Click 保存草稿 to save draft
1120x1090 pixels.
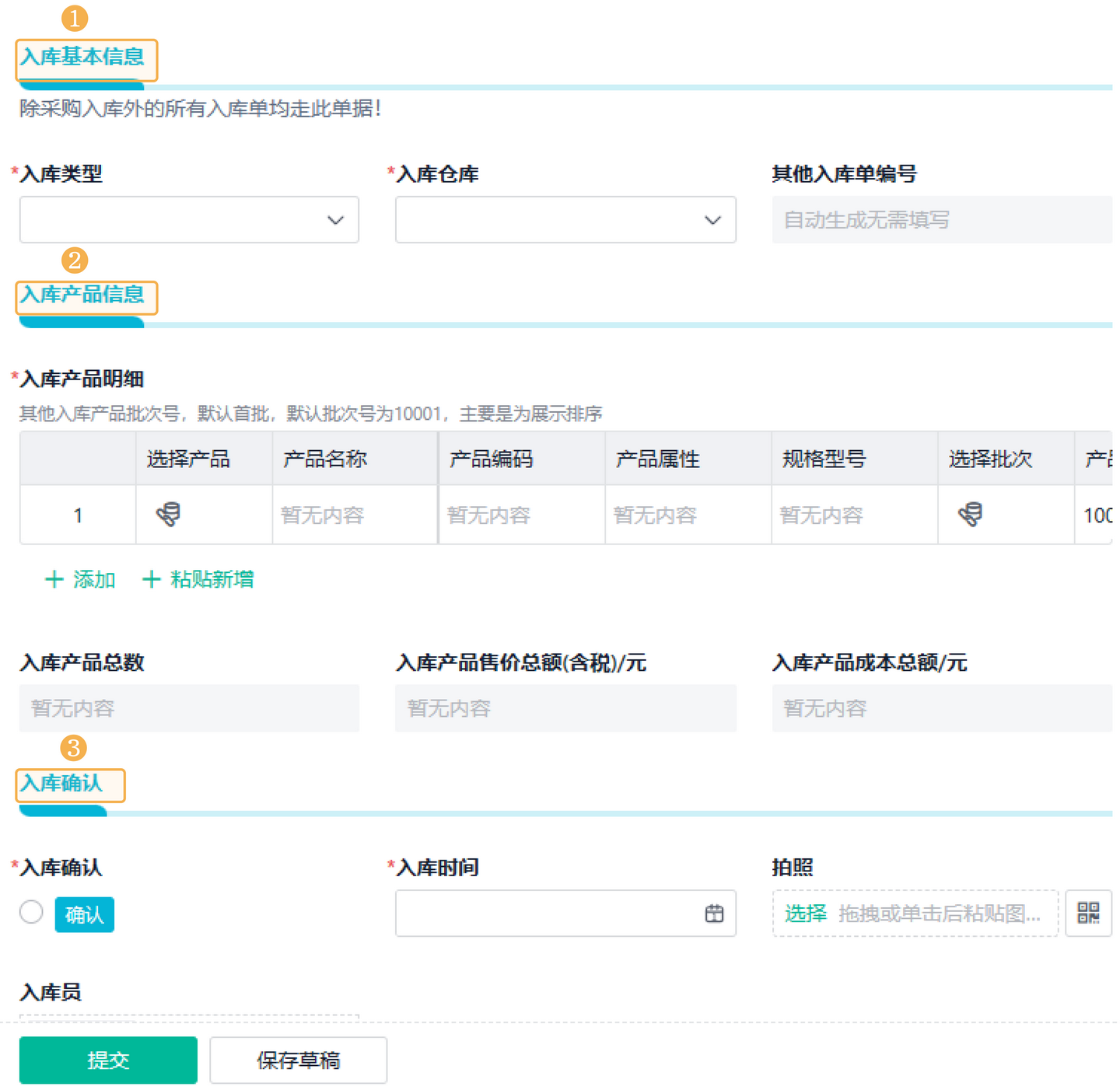pyautogui.click(x=298, y=1060)
